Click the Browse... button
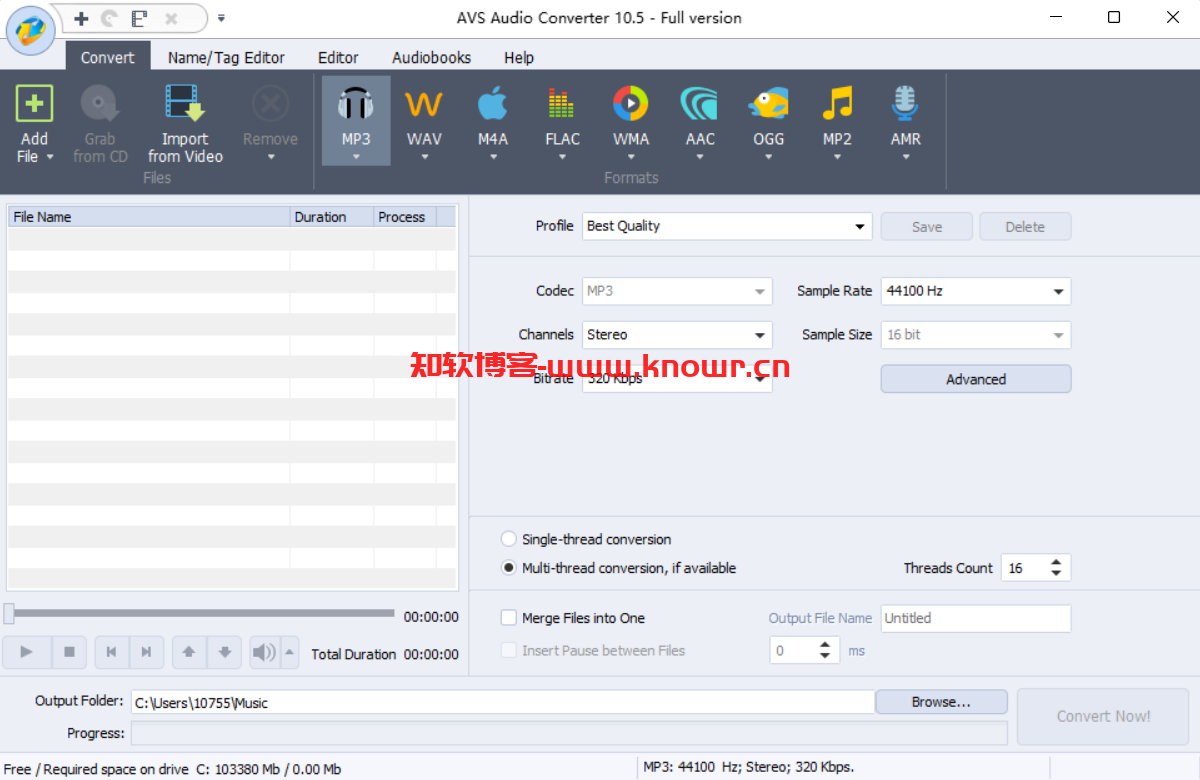 coord(941,702)
